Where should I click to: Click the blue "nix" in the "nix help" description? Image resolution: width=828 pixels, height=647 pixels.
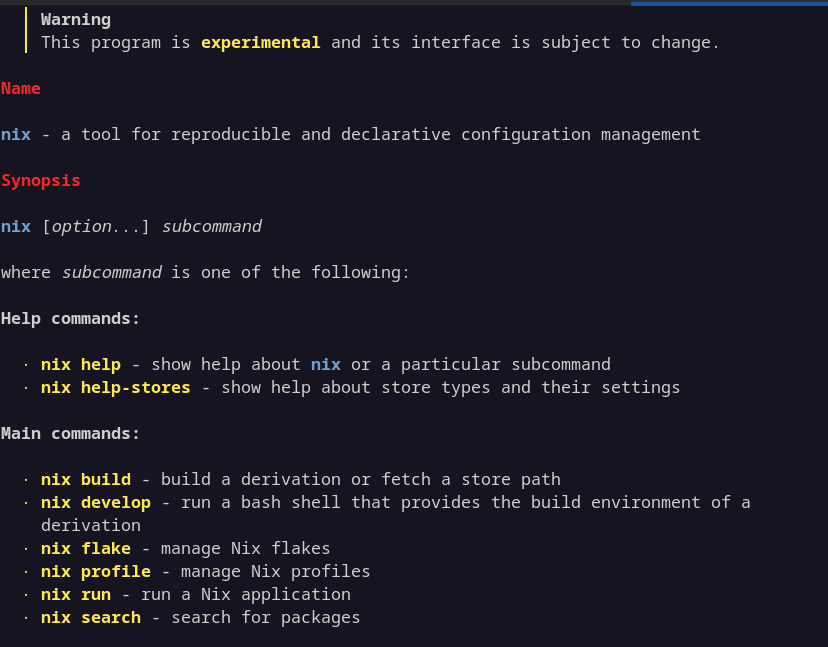point(325,365)
